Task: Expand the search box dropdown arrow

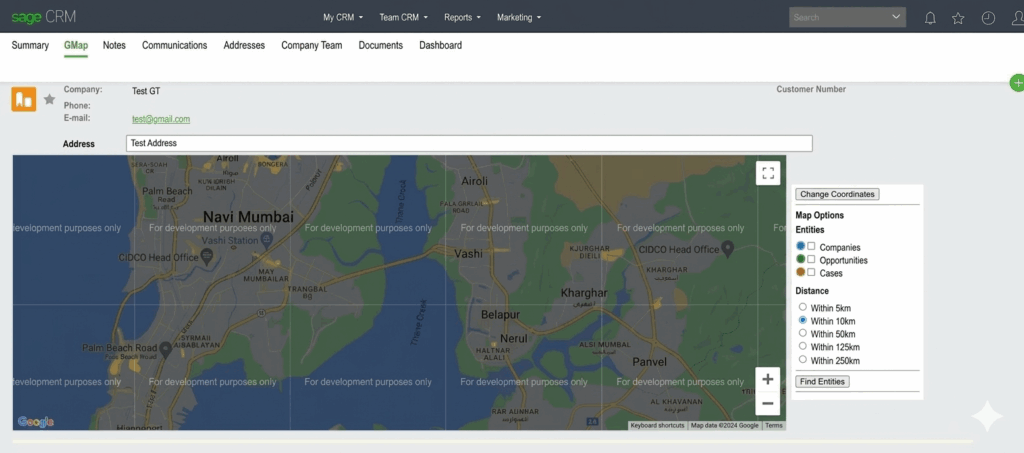Action: click(x=895, y=17)
